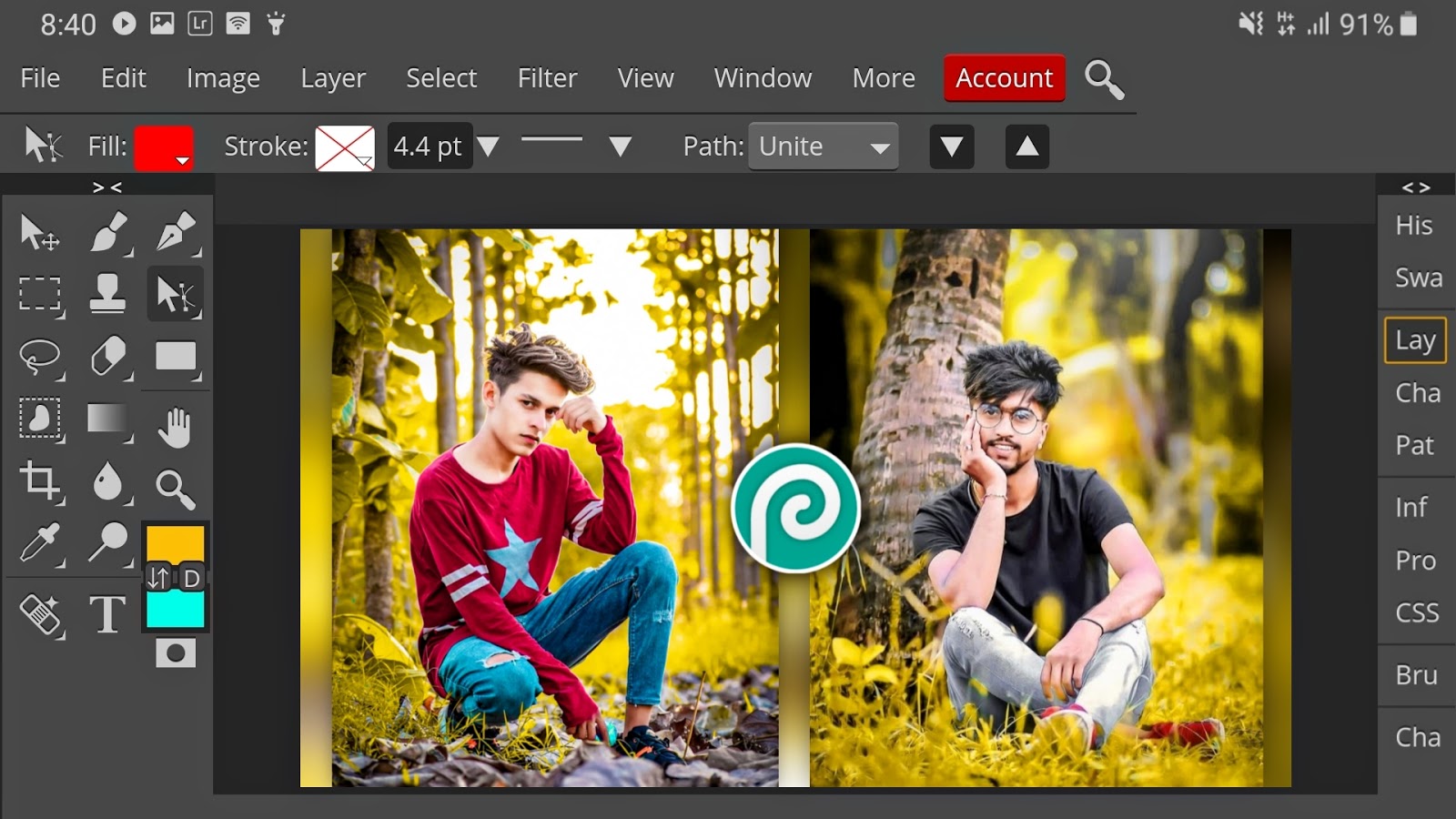Image resolution: width=1456 pixels, height=819 pixels.
Task: Tap the Wi-Fi status icon
Action: coord(238,24)
